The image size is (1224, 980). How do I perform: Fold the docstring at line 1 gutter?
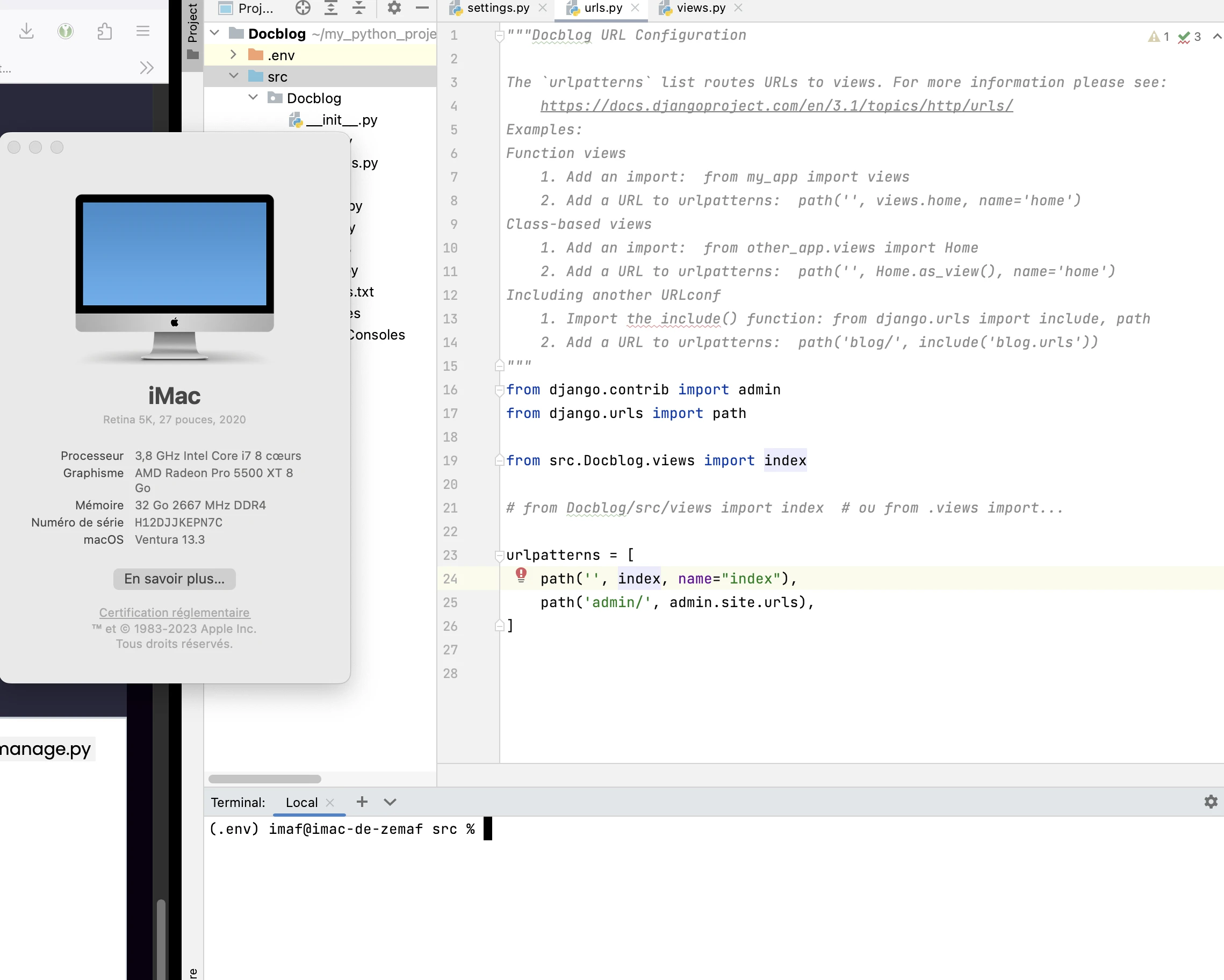point(500,36)
